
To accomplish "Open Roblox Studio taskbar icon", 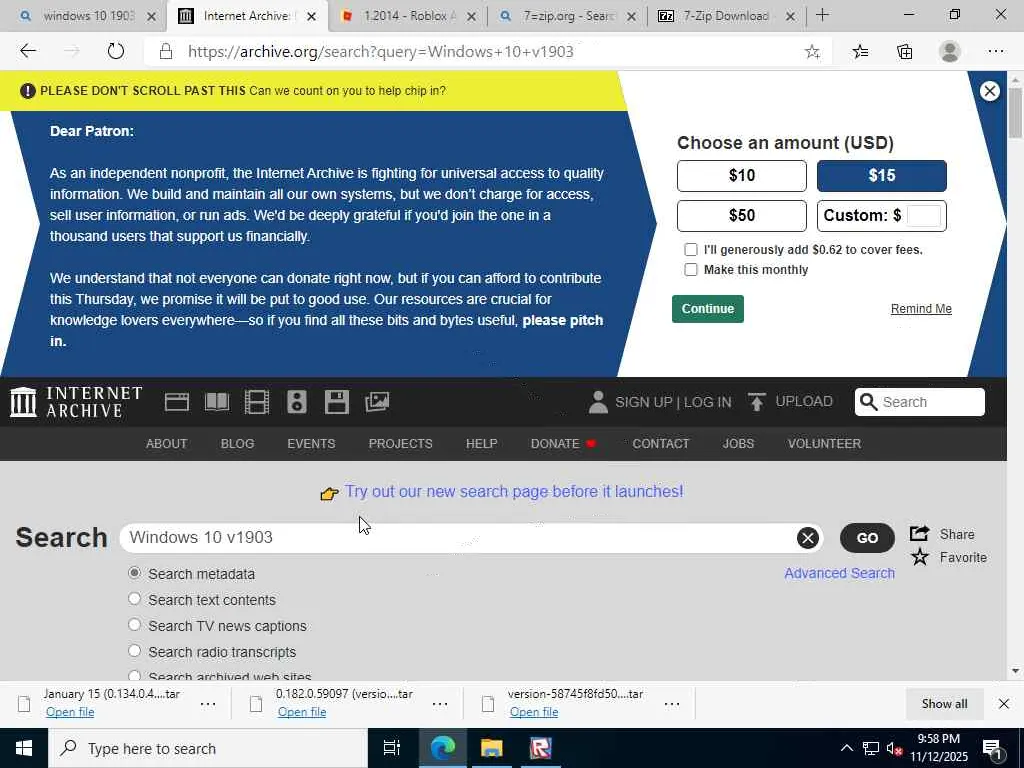I will [540, 748].
